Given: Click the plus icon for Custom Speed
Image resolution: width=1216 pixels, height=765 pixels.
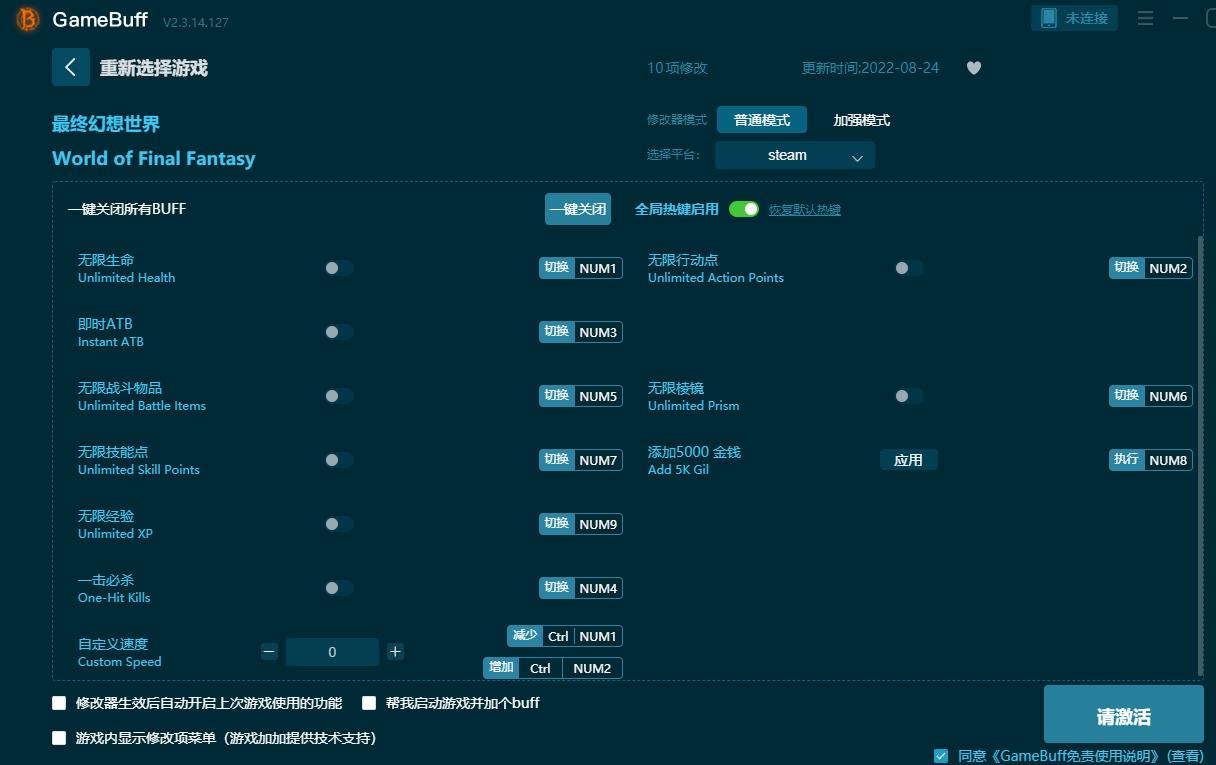Looking at the screenshot, I should (x=395, y=652).
